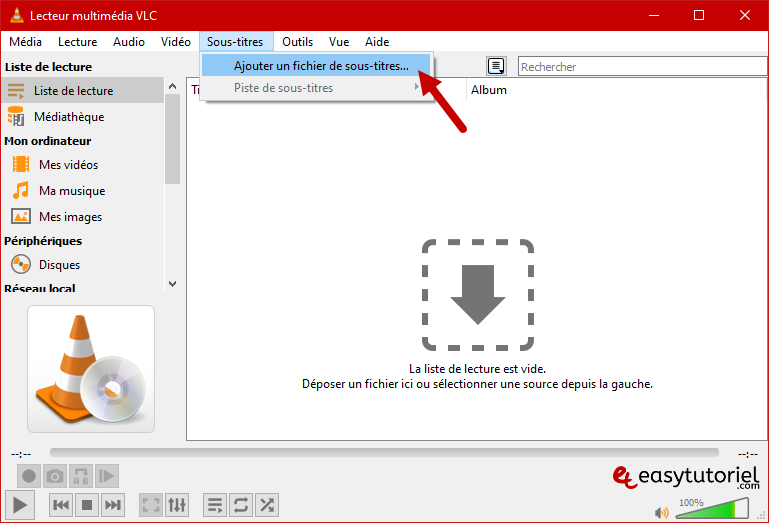Click the record button
769x523 pixels.
(29, 476)
